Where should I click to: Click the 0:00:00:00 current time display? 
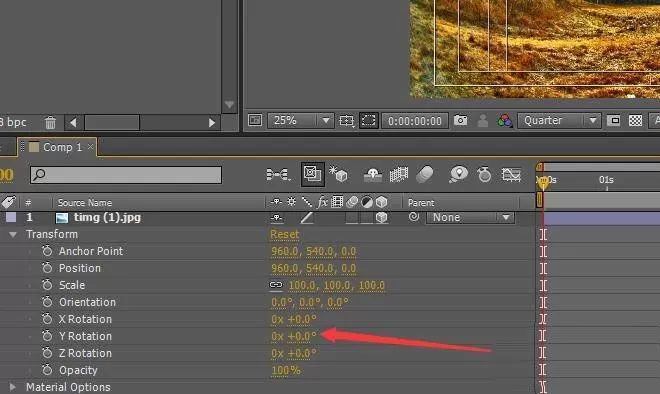tap(415, 121)
